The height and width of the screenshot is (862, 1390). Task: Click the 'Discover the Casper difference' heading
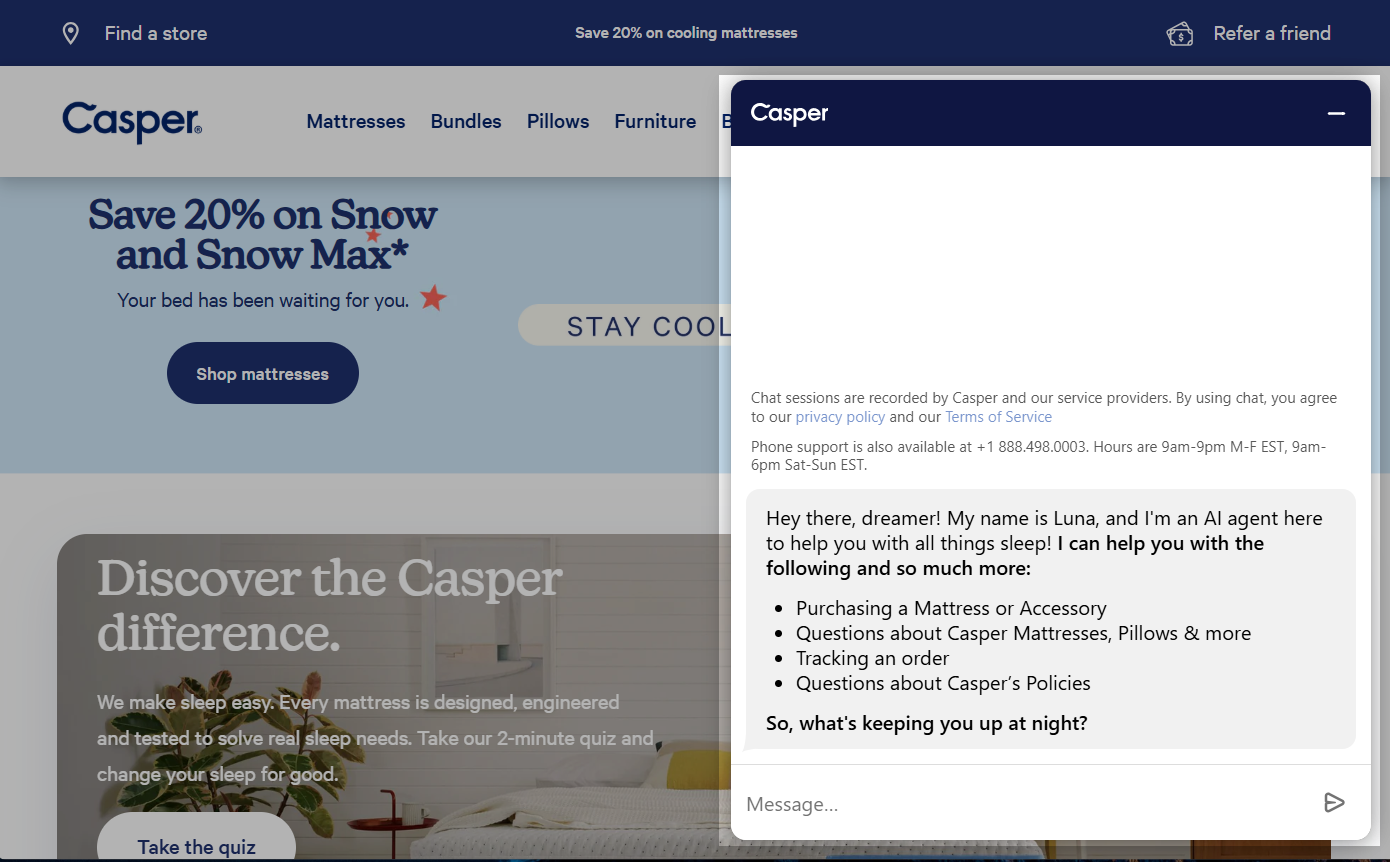click(330, 605)
